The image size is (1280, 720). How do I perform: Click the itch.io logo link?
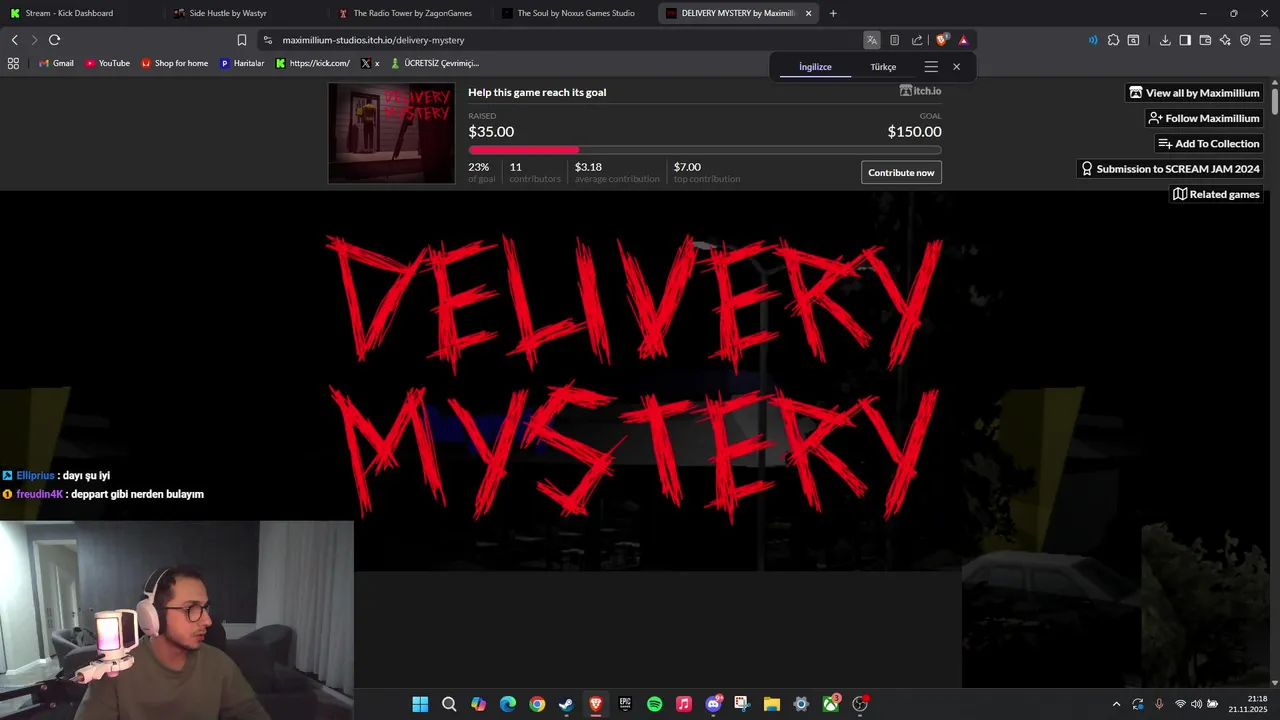pyautogui.click(x=920, y=91)
